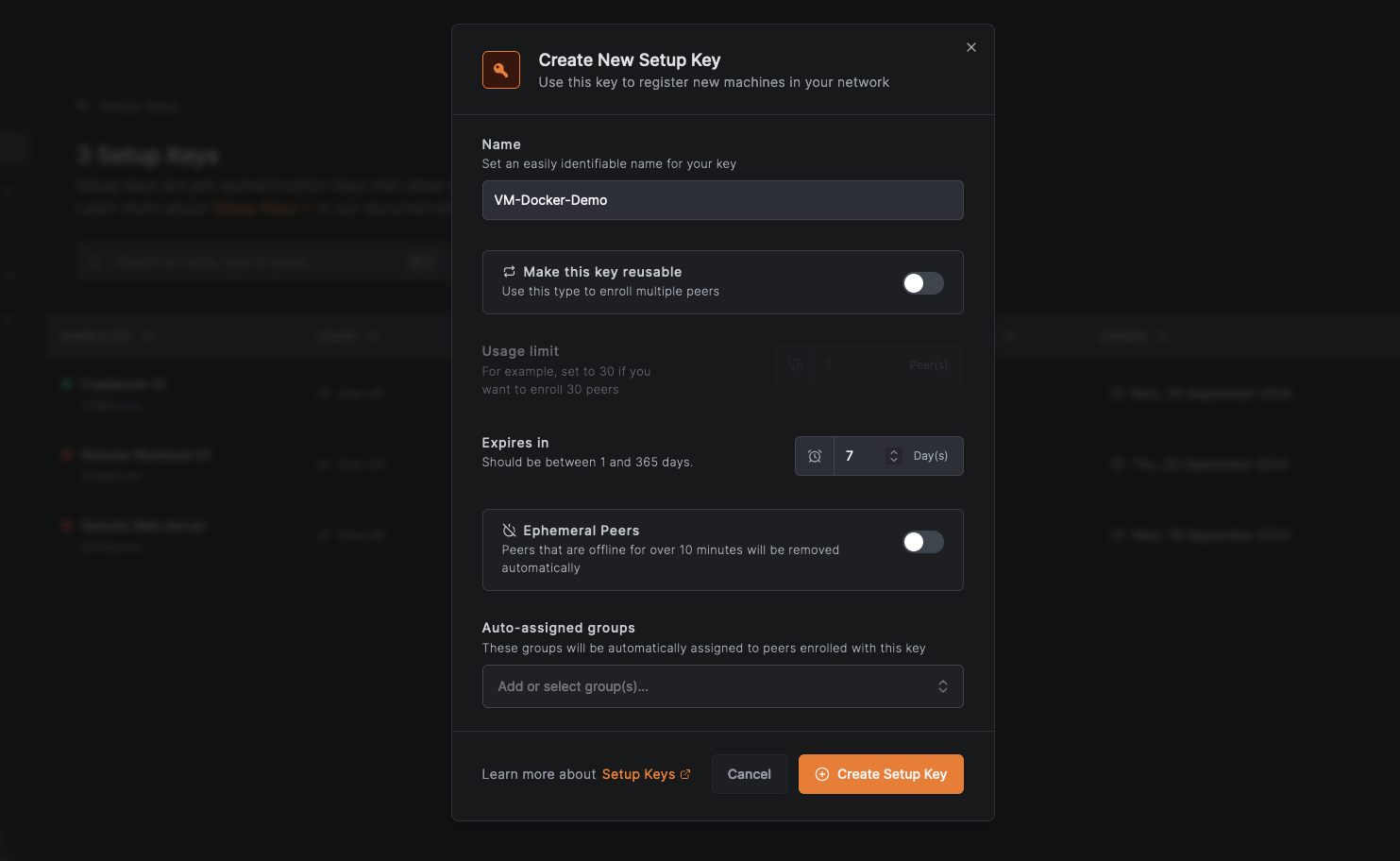Click the VM-Docker-Demo name input field
The image size is (1400, 861).
pos(722,200)
